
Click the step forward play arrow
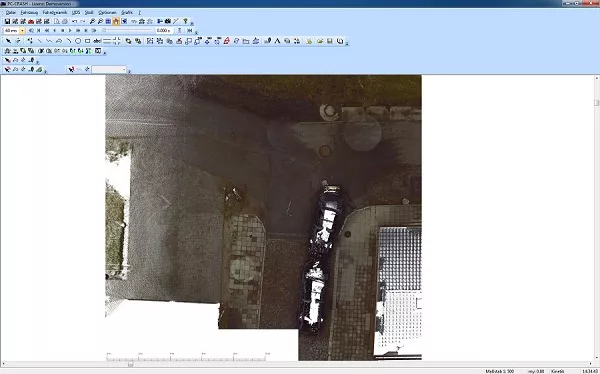[70, 31]
